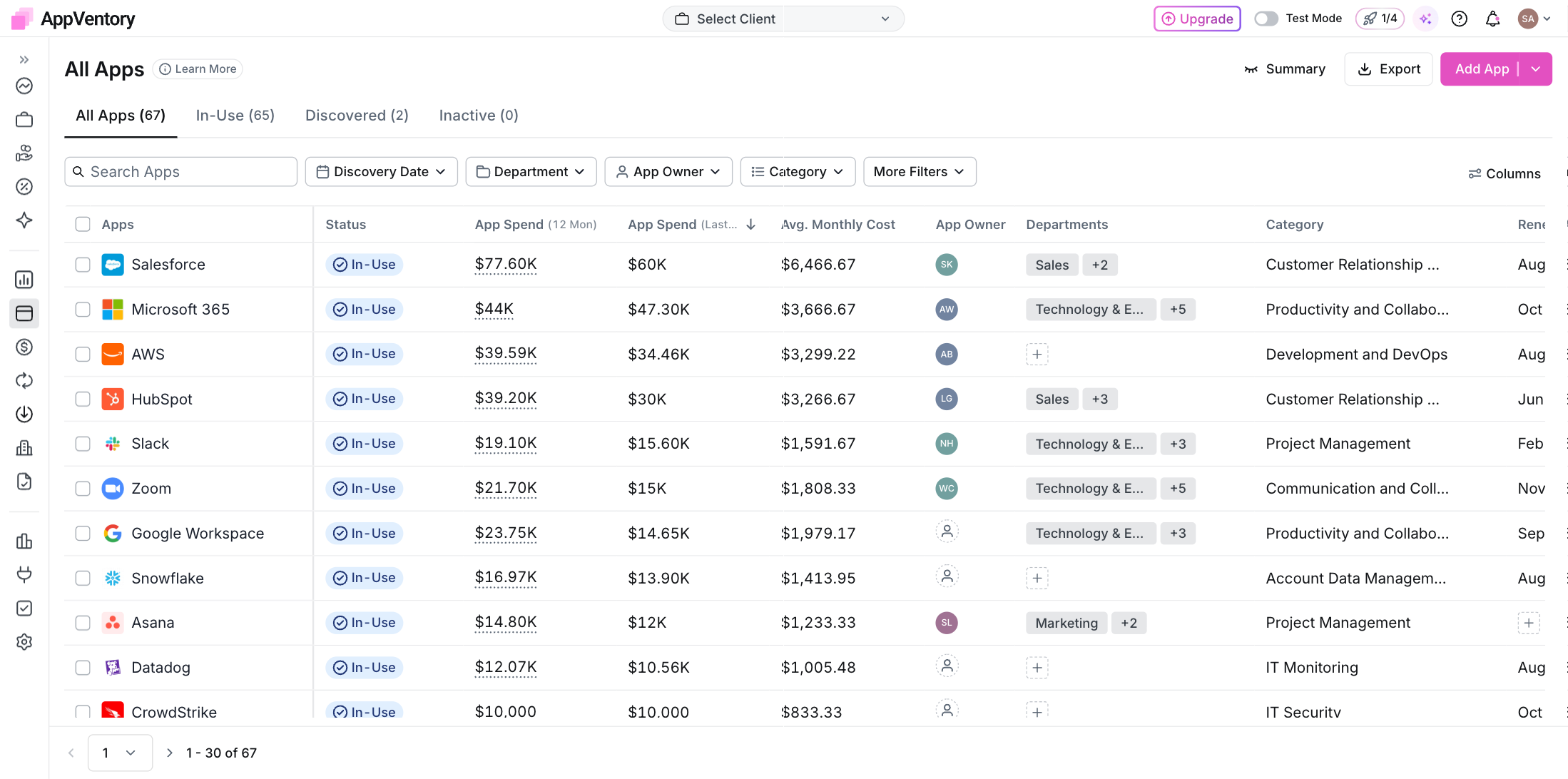Show the Summary view

click(x=1285, y=69)
